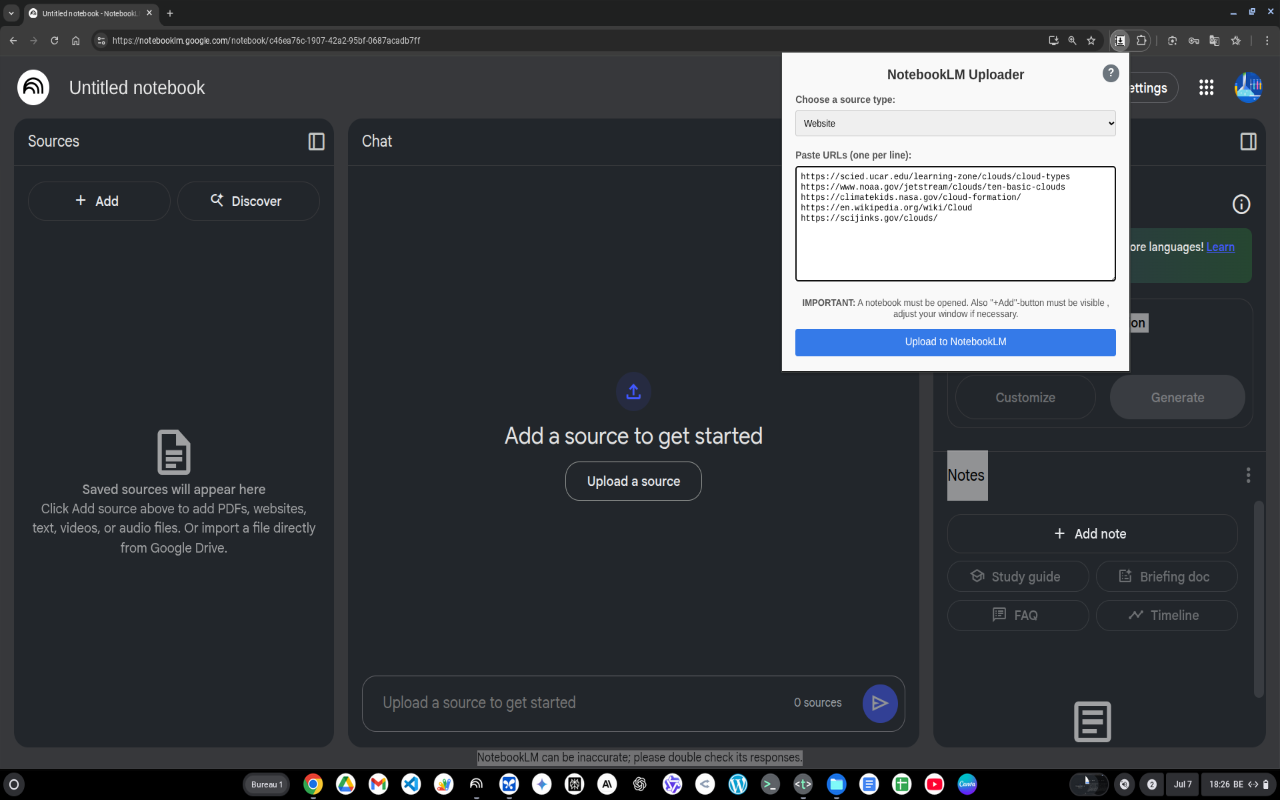Collapse the Studio panel on right
Viewport: 1280px width, 800px height.
[x=1248, y=142]
